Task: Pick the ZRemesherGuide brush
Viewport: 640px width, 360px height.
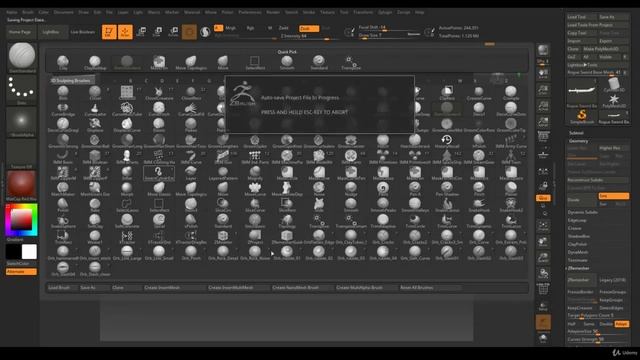Action: (287, 237)
